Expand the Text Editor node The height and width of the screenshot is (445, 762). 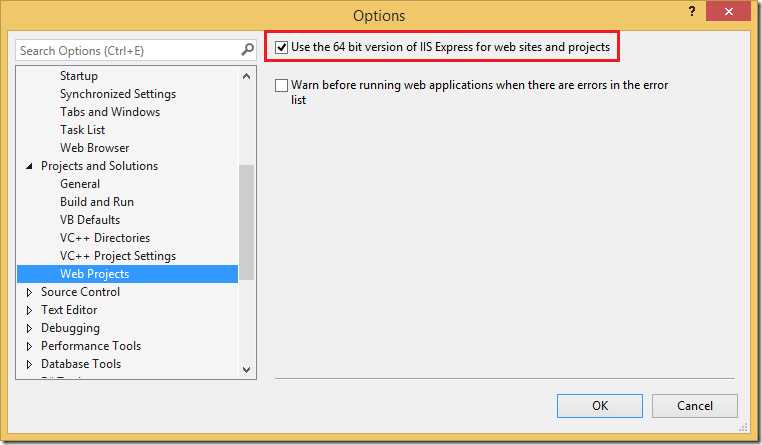29,310
